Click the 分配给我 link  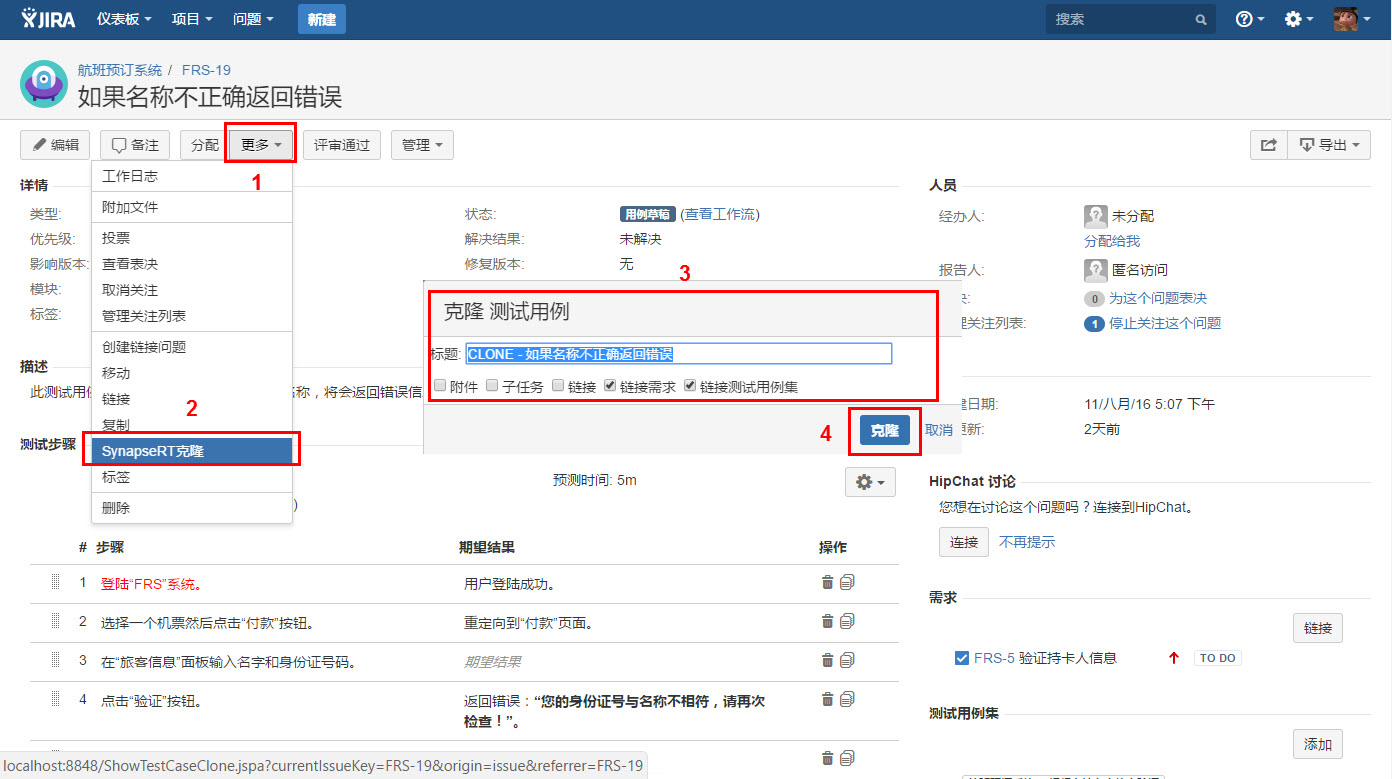[1112, 241]
